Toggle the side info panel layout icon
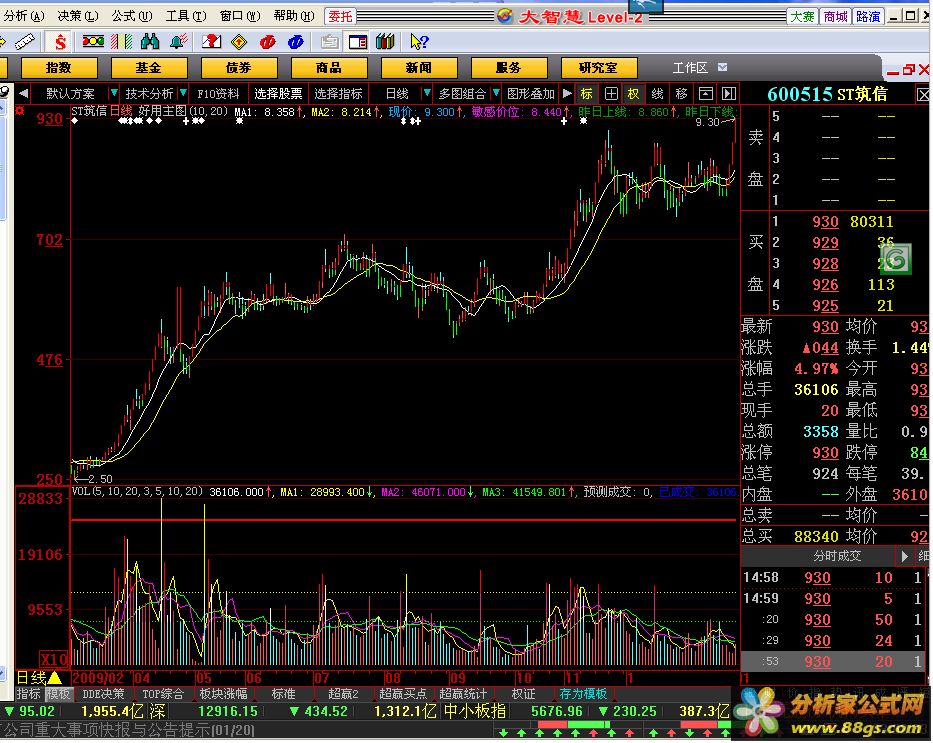The image size is (933, 743). coord(358,42)
